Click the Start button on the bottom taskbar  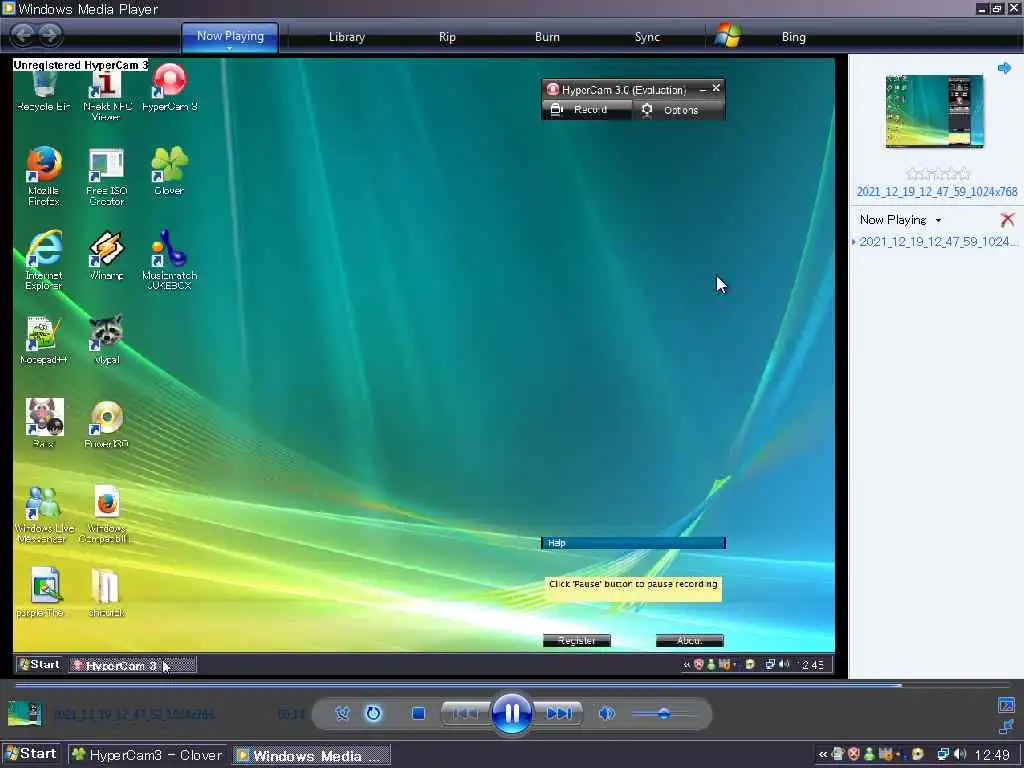click(x=31, y=754)
